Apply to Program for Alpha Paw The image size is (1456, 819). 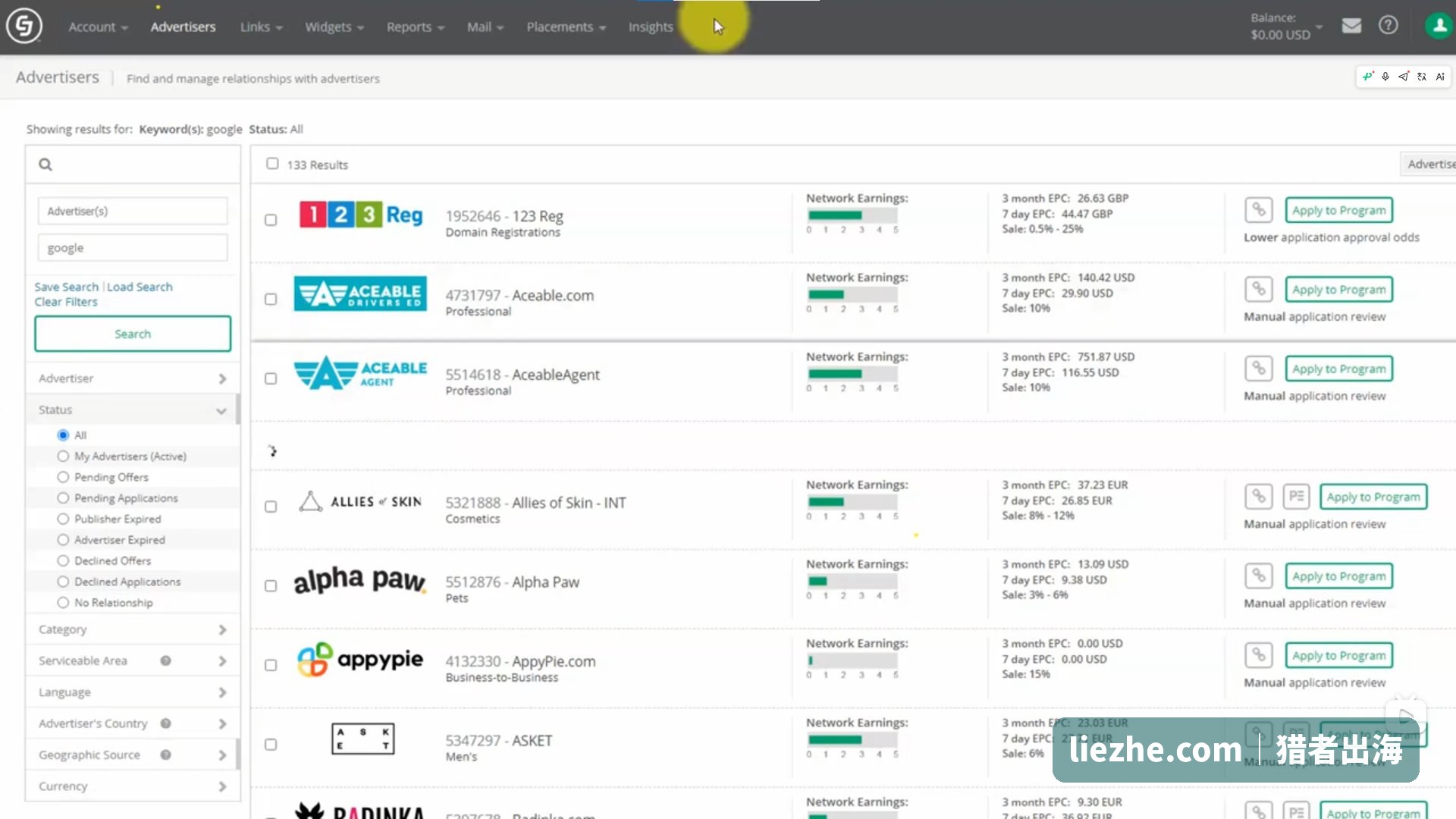point(1338,576)
